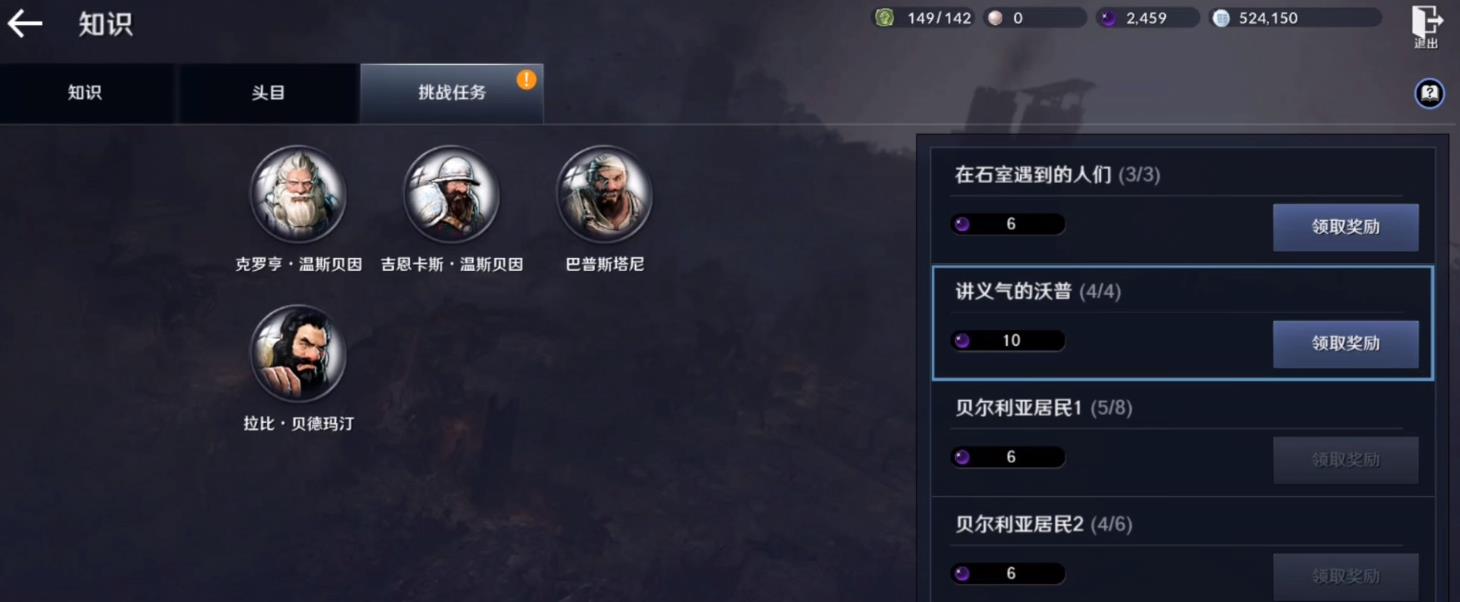This screenshot has width=1460, height=602.
Task: Tap the white pearl currency icon
Action: pyautogui.click(x=994, y=18)
